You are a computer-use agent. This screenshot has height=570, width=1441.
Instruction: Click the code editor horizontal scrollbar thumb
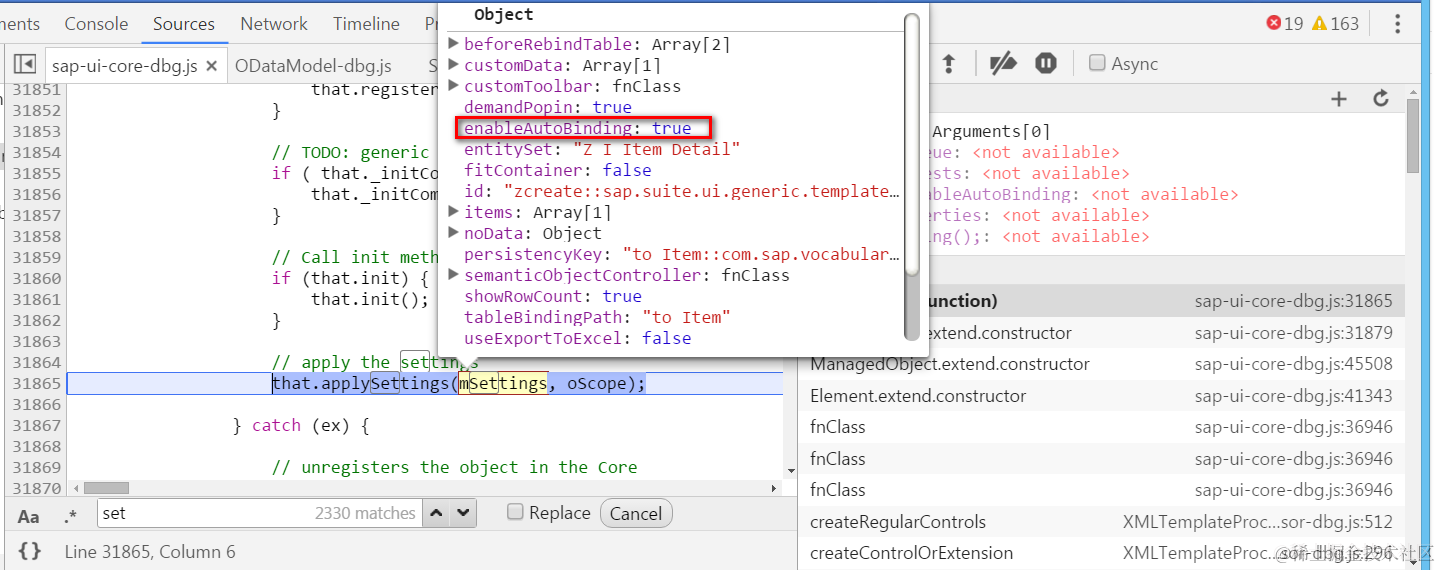(105, 488)
